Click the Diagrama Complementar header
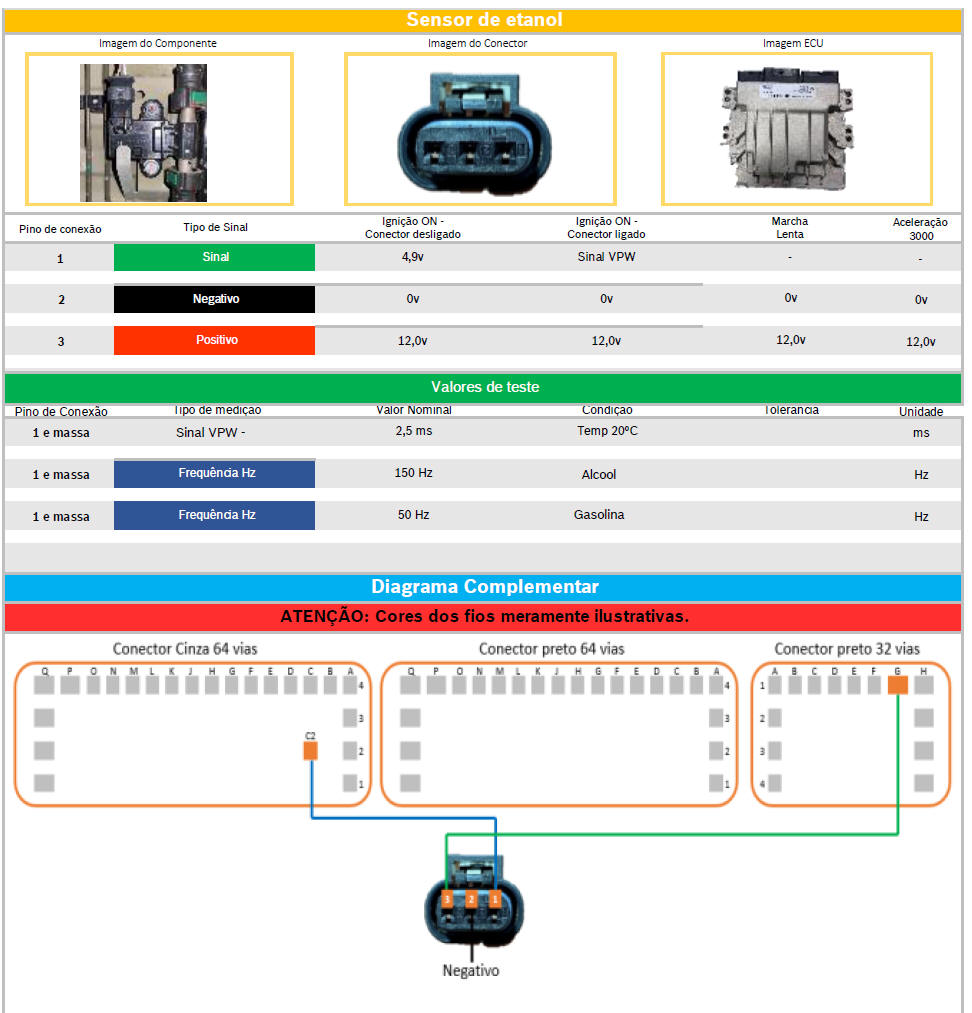This screenshot has width=972, height=1013. point(484,587)
